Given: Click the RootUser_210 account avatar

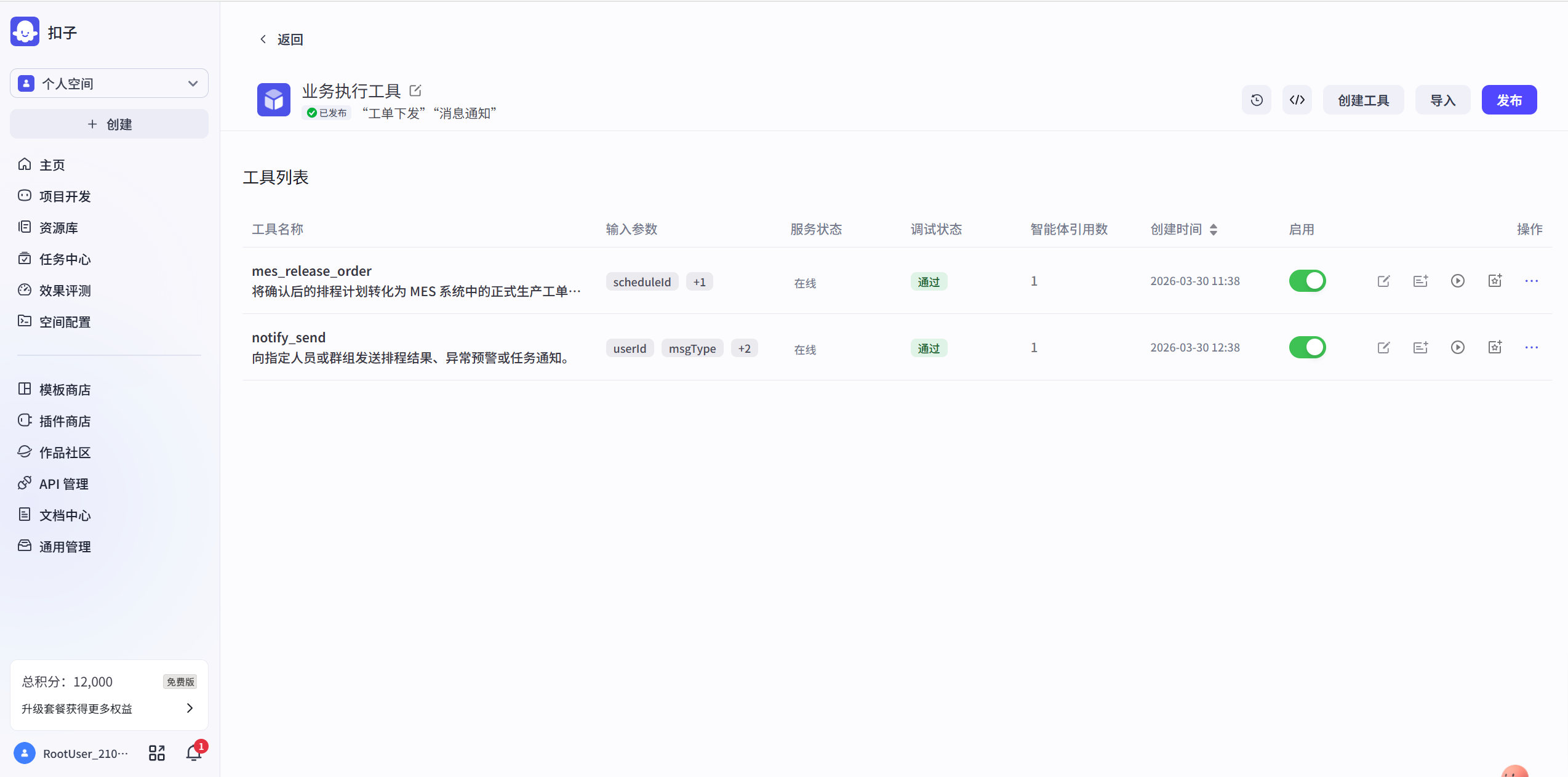Looking at the screenshot, I should [25, 753].
